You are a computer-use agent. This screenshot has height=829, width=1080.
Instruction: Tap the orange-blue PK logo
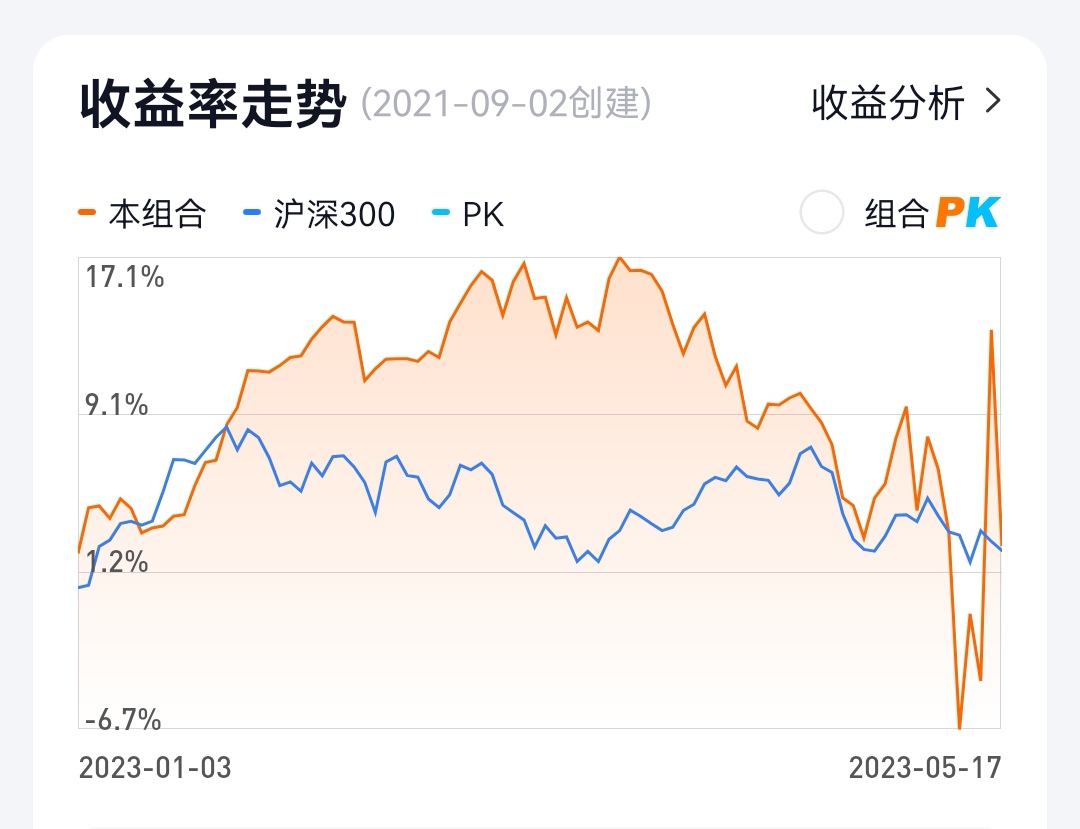(x=967, y=213)
